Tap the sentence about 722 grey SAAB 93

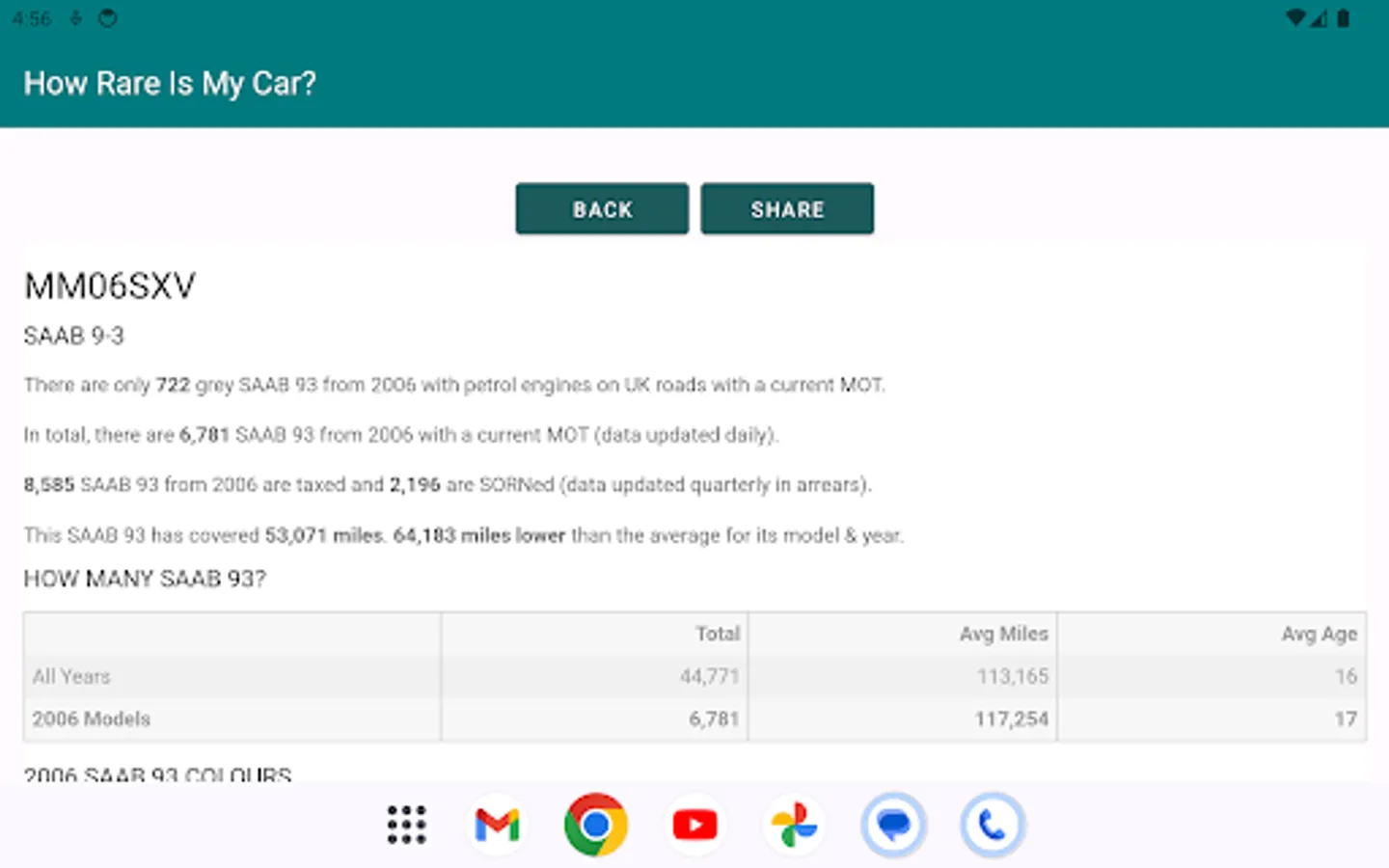coord(454,385)
